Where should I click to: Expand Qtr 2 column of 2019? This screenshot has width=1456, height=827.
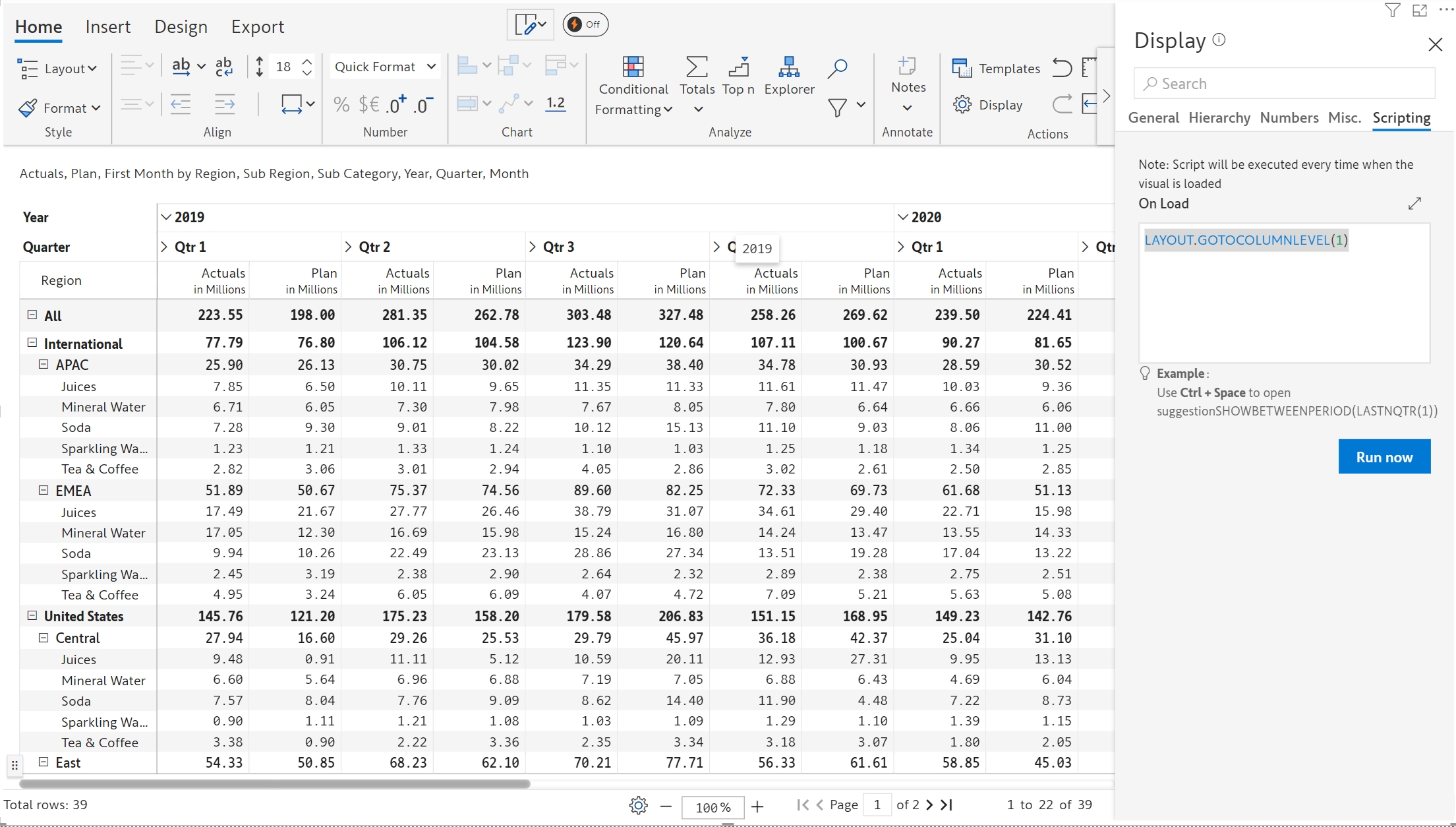[348, 247]
